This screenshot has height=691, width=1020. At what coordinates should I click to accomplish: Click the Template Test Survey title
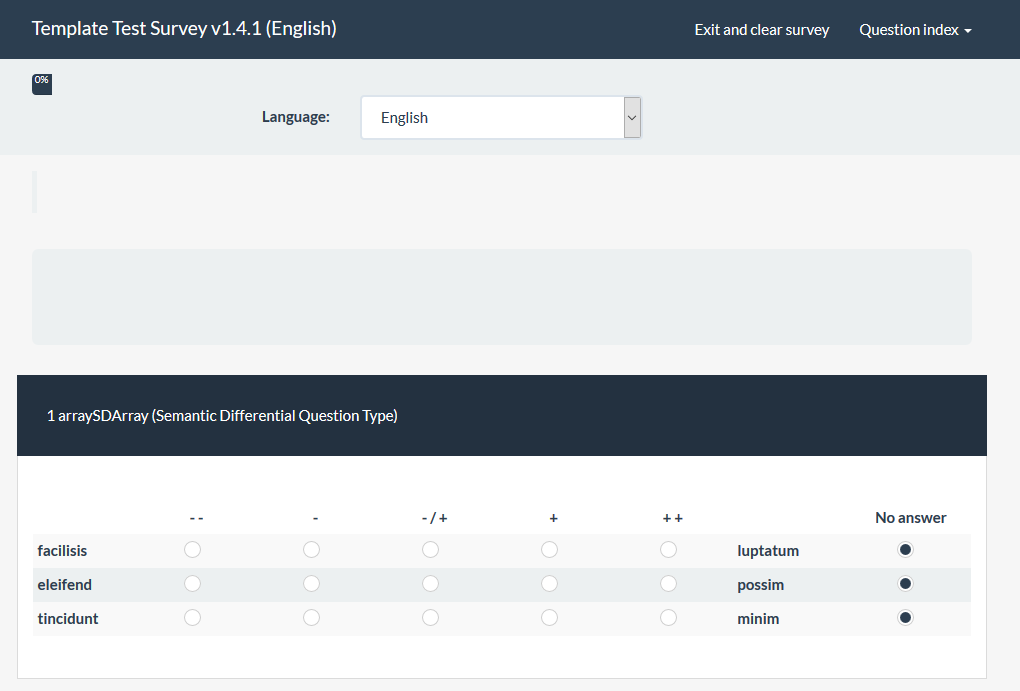184,29
